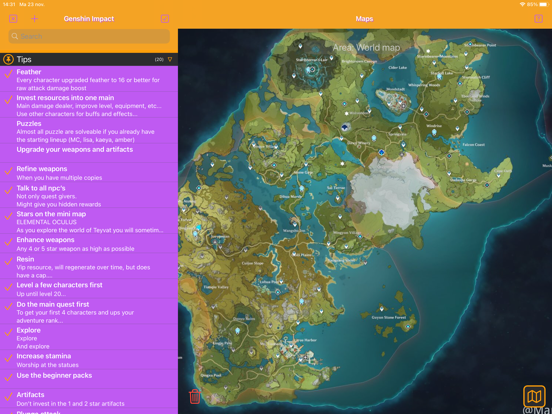This screenshot has width=552, height=414.
Task: Click the Wi-Fi status icon
Action: [522, 4]
